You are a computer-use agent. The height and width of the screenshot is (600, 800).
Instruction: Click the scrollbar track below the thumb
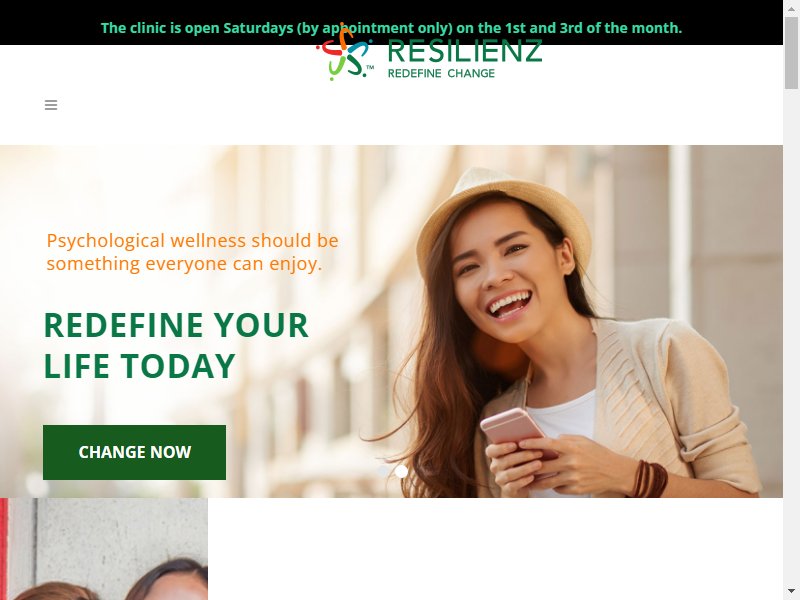[791, 337]
